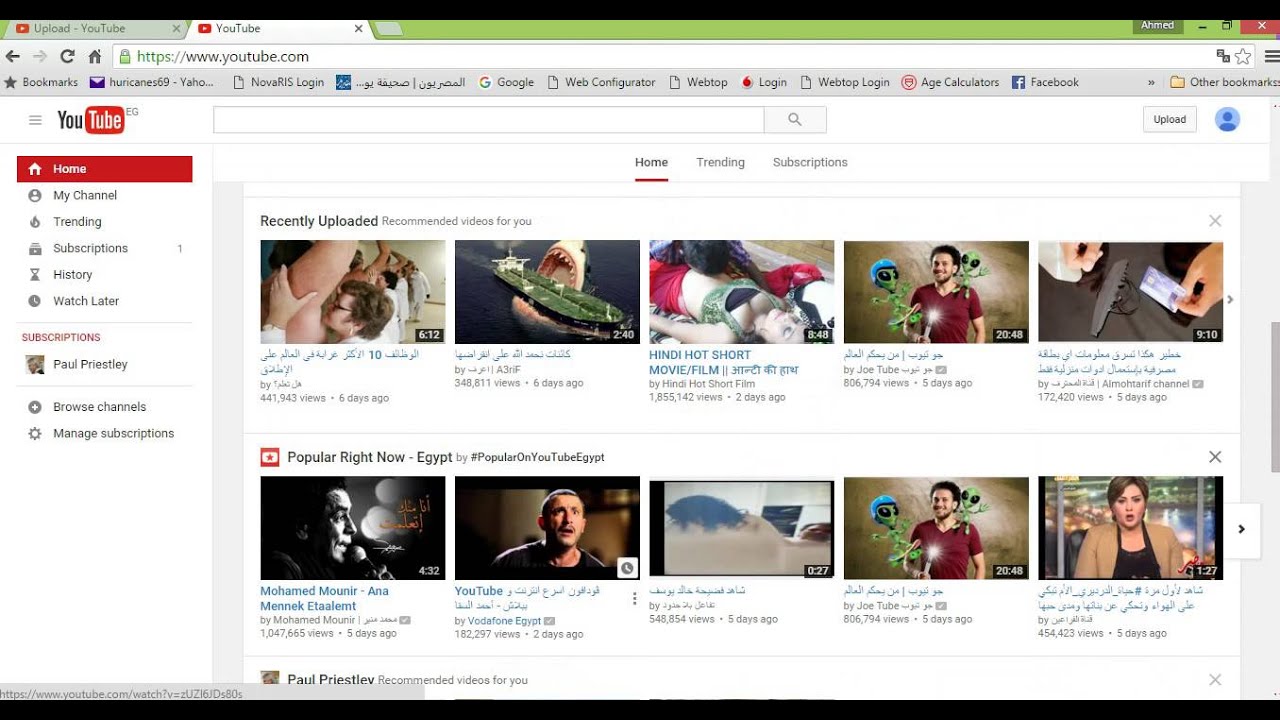Open the account avatar icon
Viewport: 1280px width, 720px height.
[x=1227, y=119]
